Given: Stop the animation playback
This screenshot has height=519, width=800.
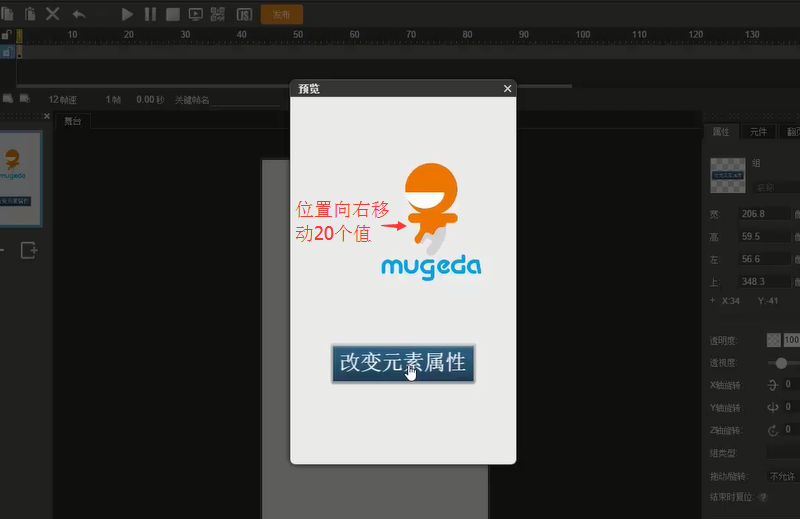Looking at the screenshot, I should tap(173, 14).
